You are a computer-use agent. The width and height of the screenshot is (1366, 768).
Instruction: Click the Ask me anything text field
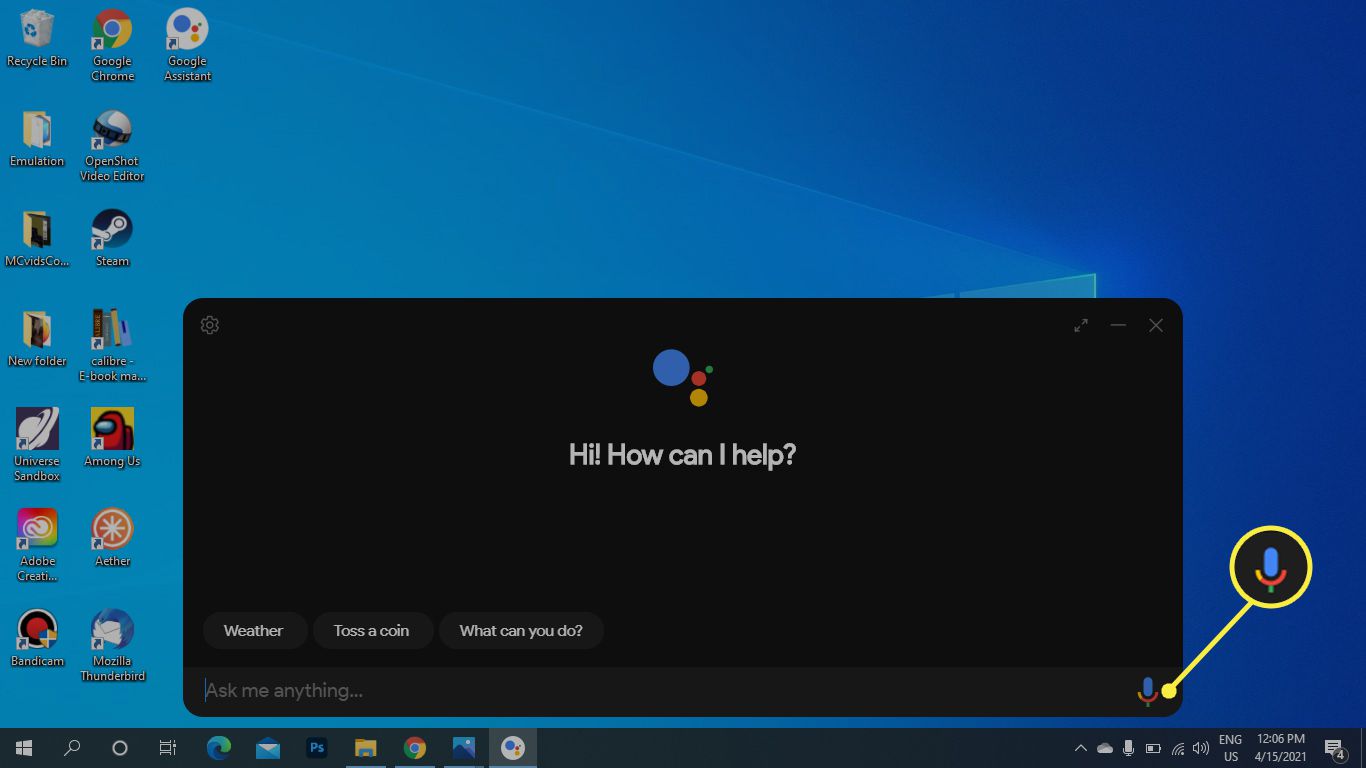click(650, 690)
